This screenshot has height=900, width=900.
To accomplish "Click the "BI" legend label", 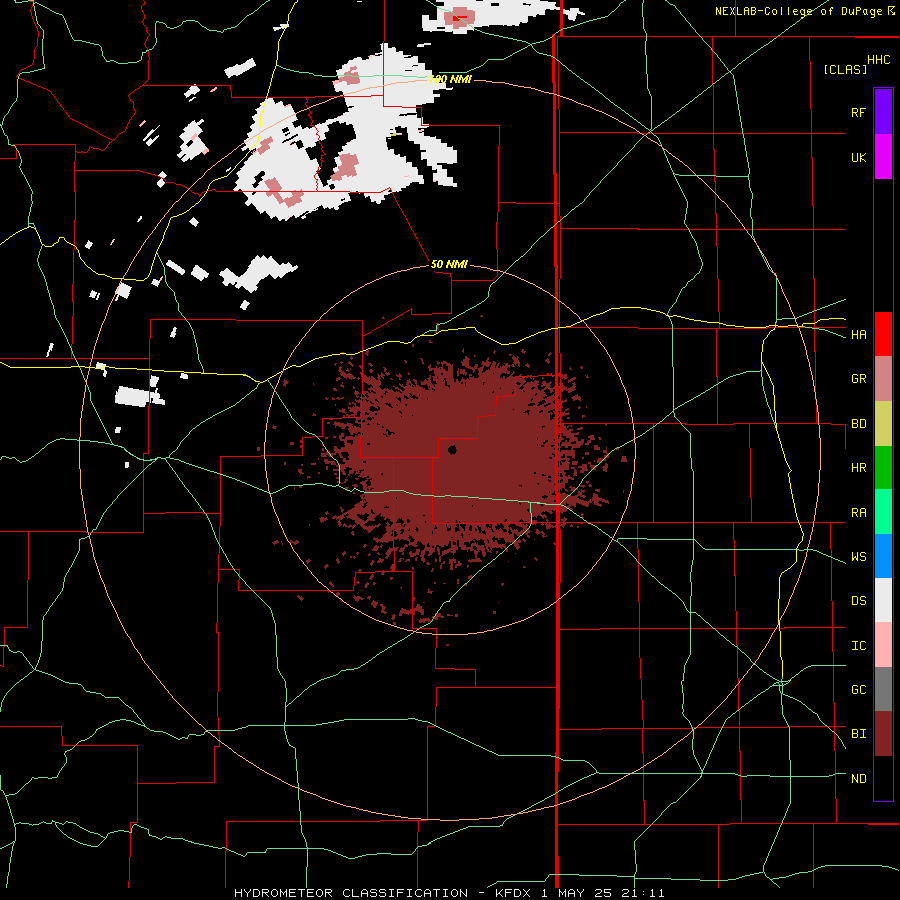I will 858,734.
